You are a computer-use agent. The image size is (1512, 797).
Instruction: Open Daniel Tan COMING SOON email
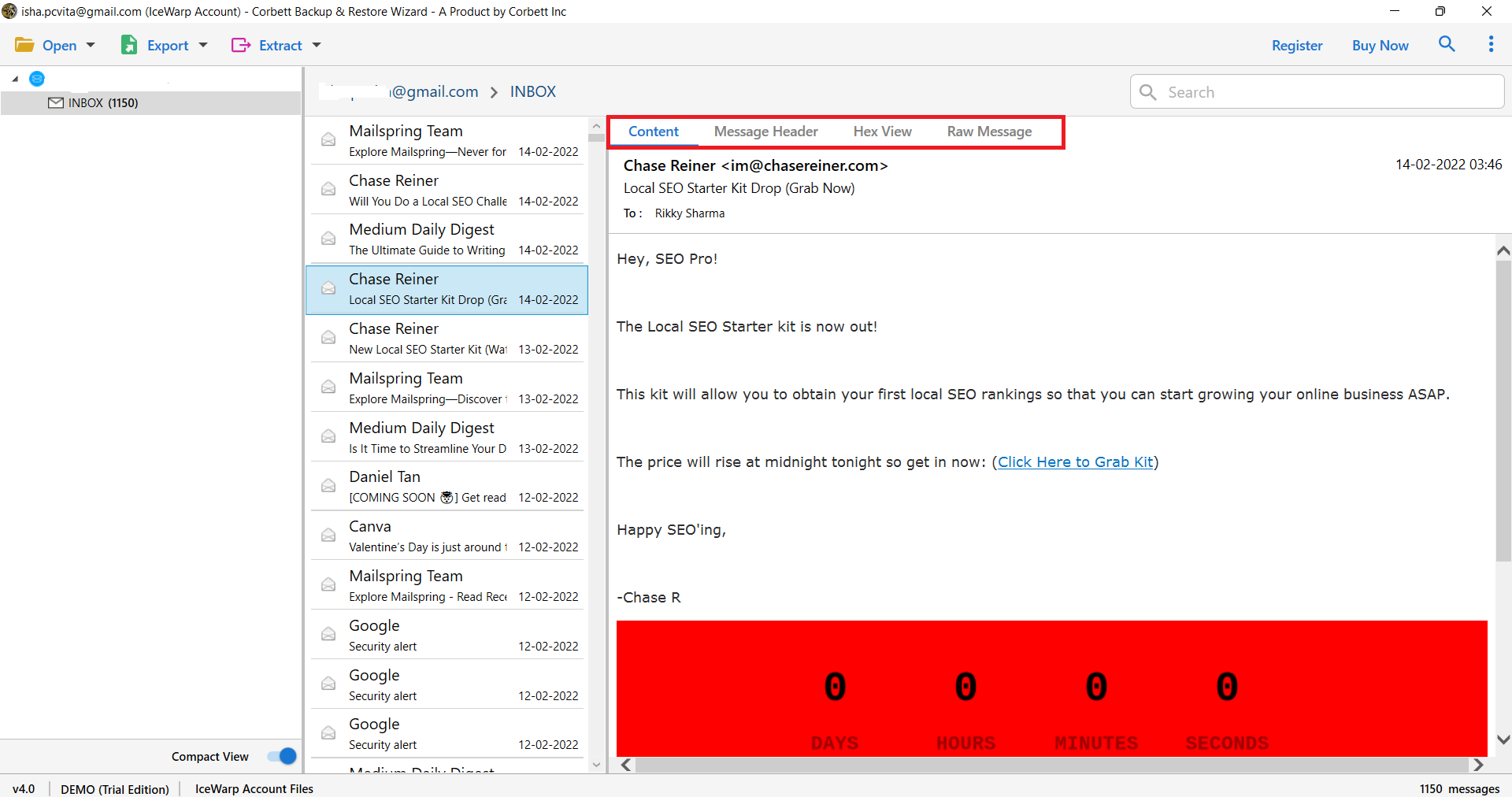point(447,486)
